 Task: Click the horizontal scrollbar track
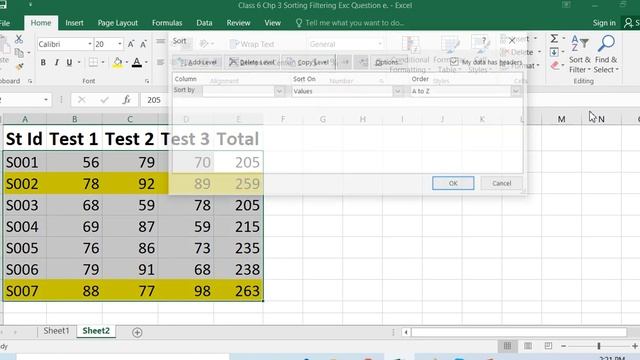click(518, 332)
